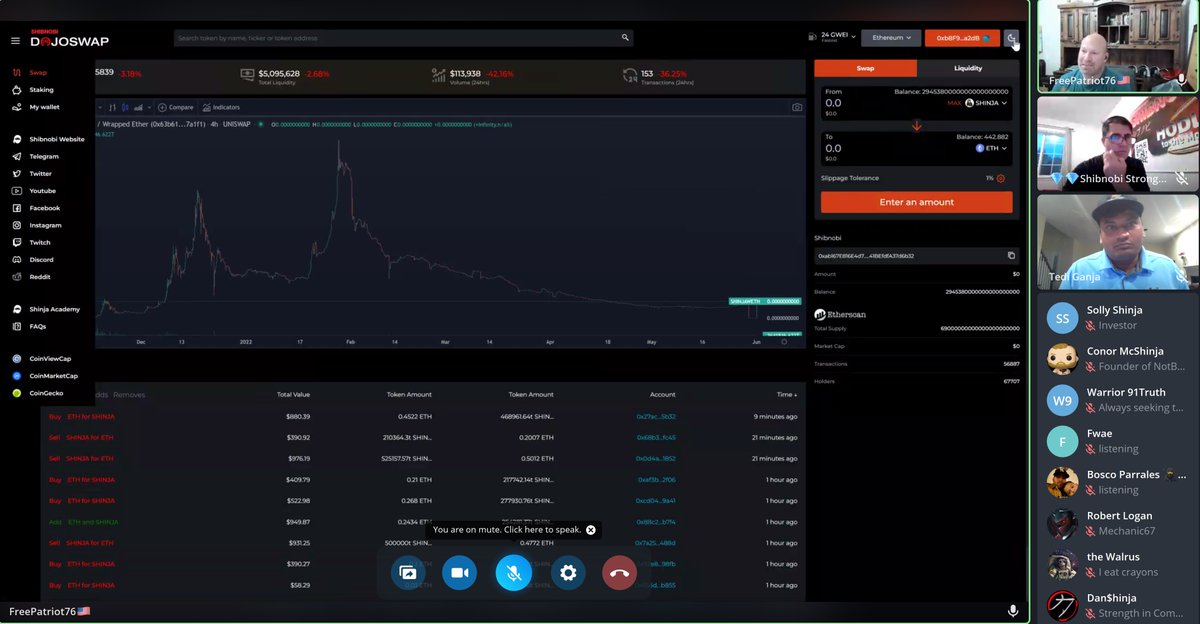The height and width of the screenshot is (624, 1200).
Task: Select participant Solly Shinja
Action: [x=1118, y=318]
